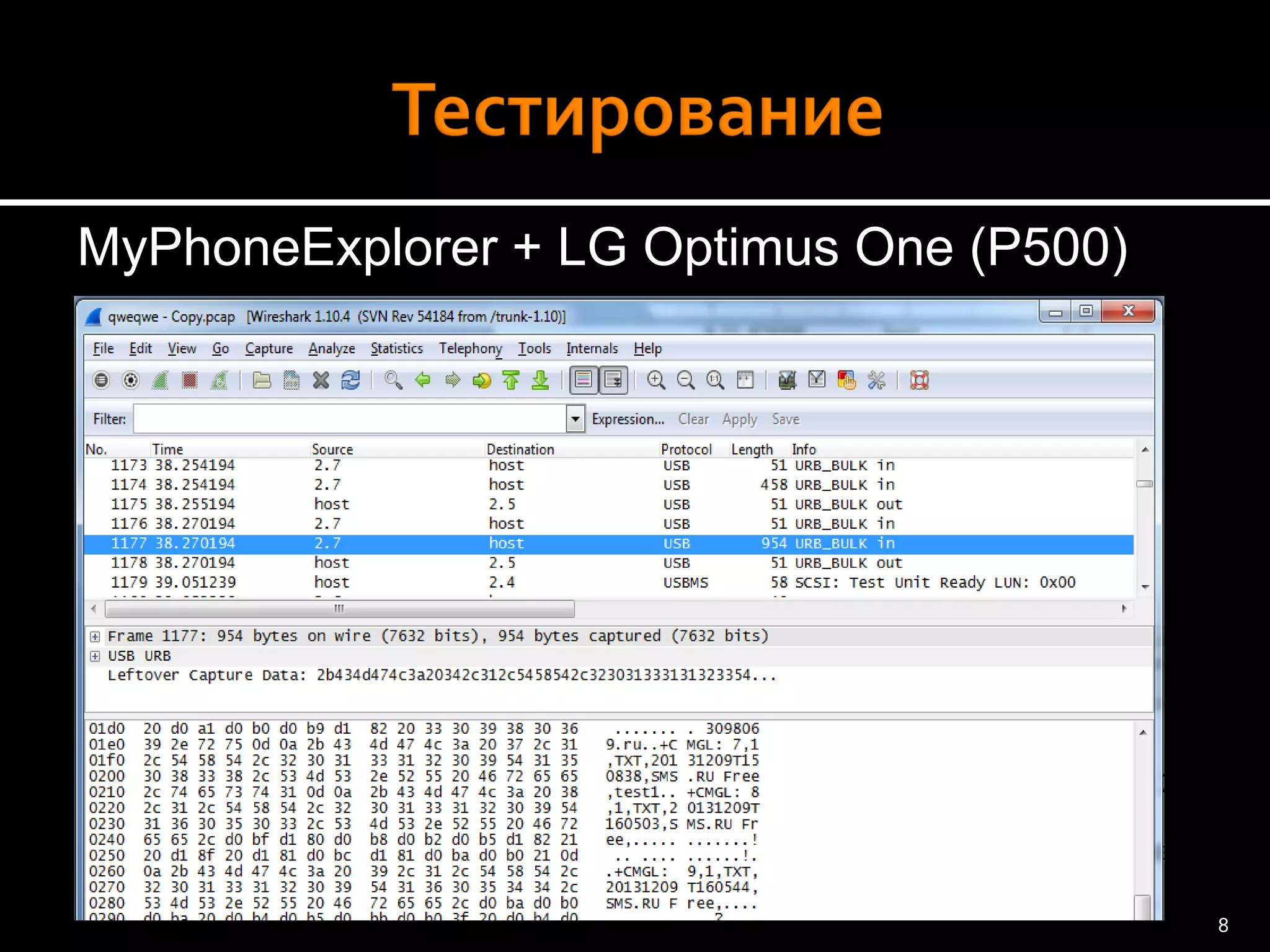
Task: Click the Apply filter button
Action: click(740, 420)
